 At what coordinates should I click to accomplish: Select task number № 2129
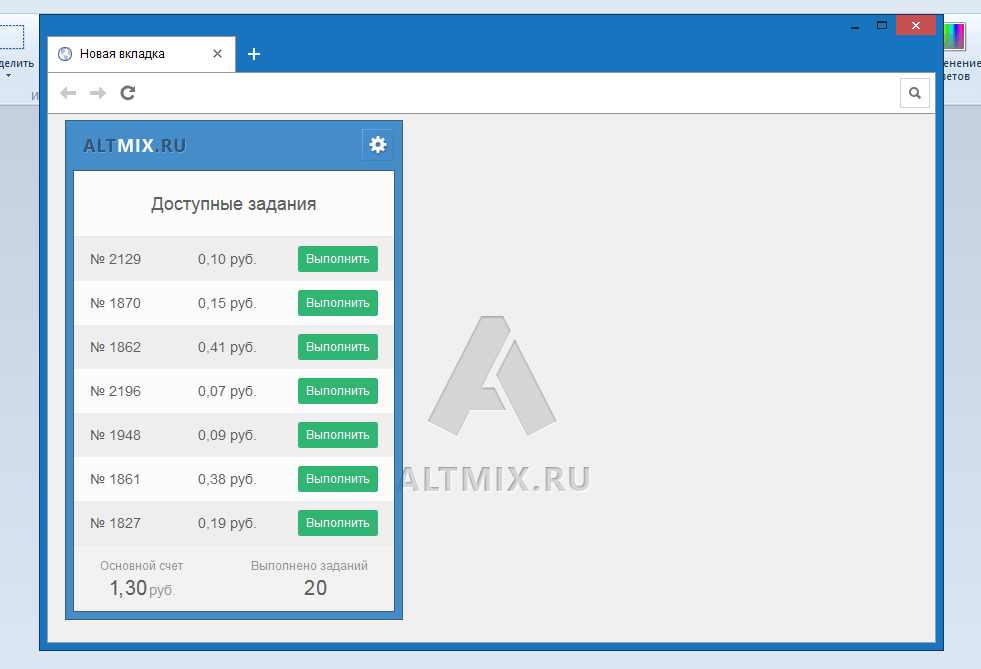pos(116,259)
